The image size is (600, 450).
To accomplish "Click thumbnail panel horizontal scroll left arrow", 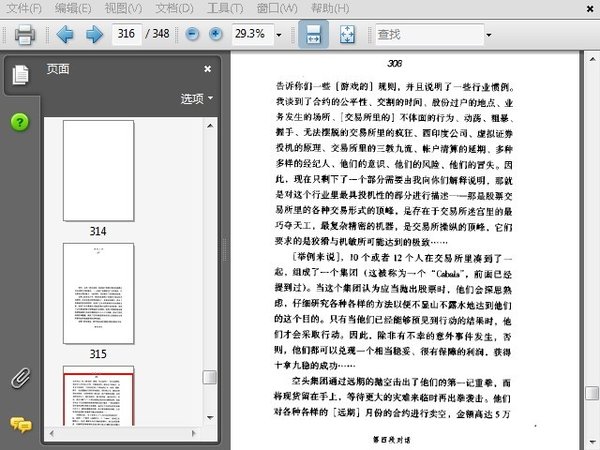I will (52, 434).
